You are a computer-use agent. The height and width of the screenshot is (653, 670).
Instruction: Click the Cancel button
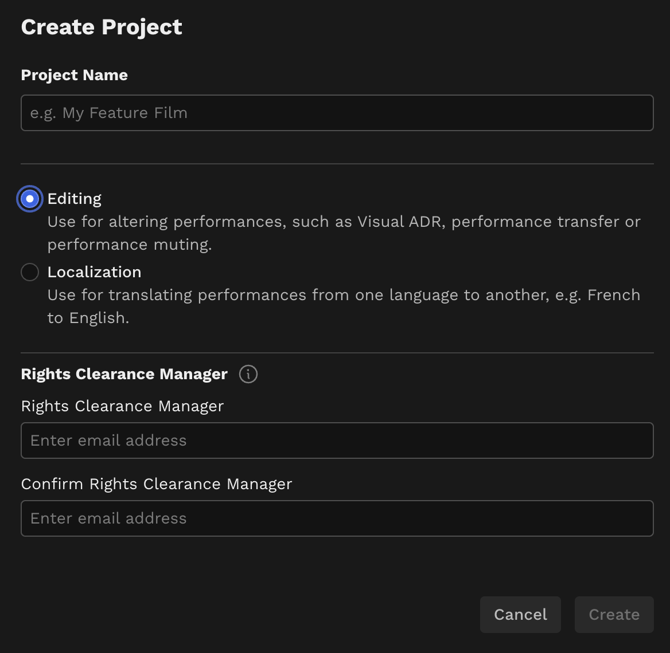click(520, 615)
